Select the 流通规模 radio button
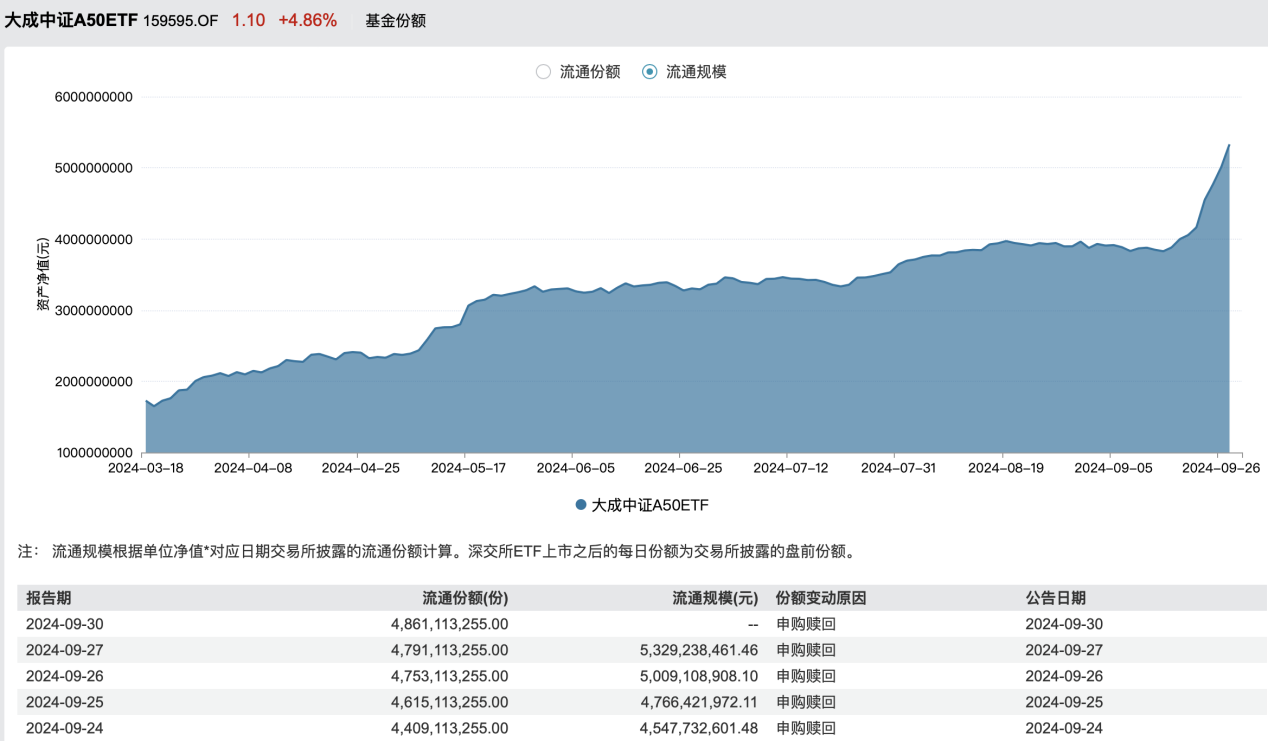This screenshot has height=741, width=1268. (x=650, y=72)
